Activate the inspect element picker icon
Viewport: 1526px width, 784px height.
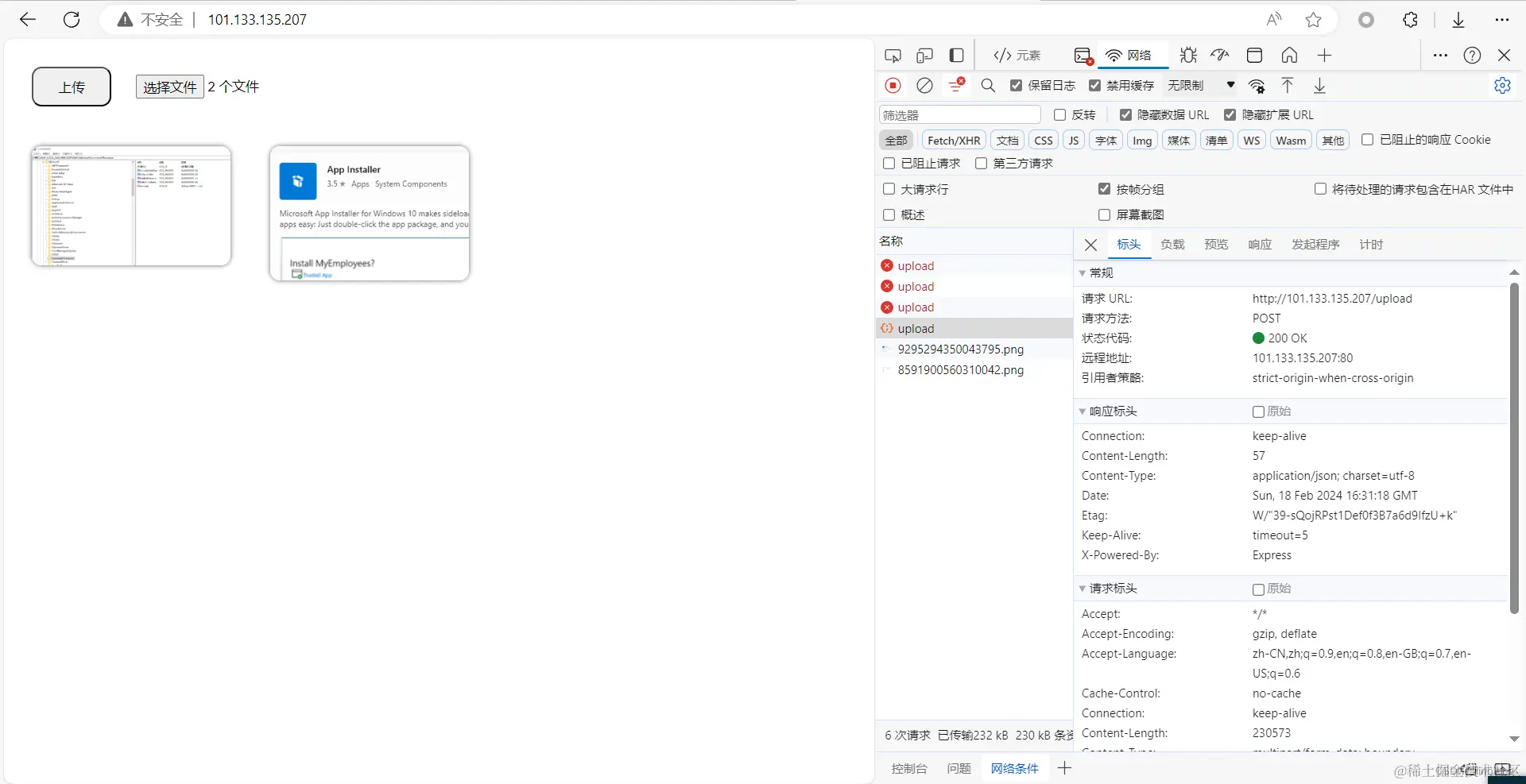tap(893, 56)
